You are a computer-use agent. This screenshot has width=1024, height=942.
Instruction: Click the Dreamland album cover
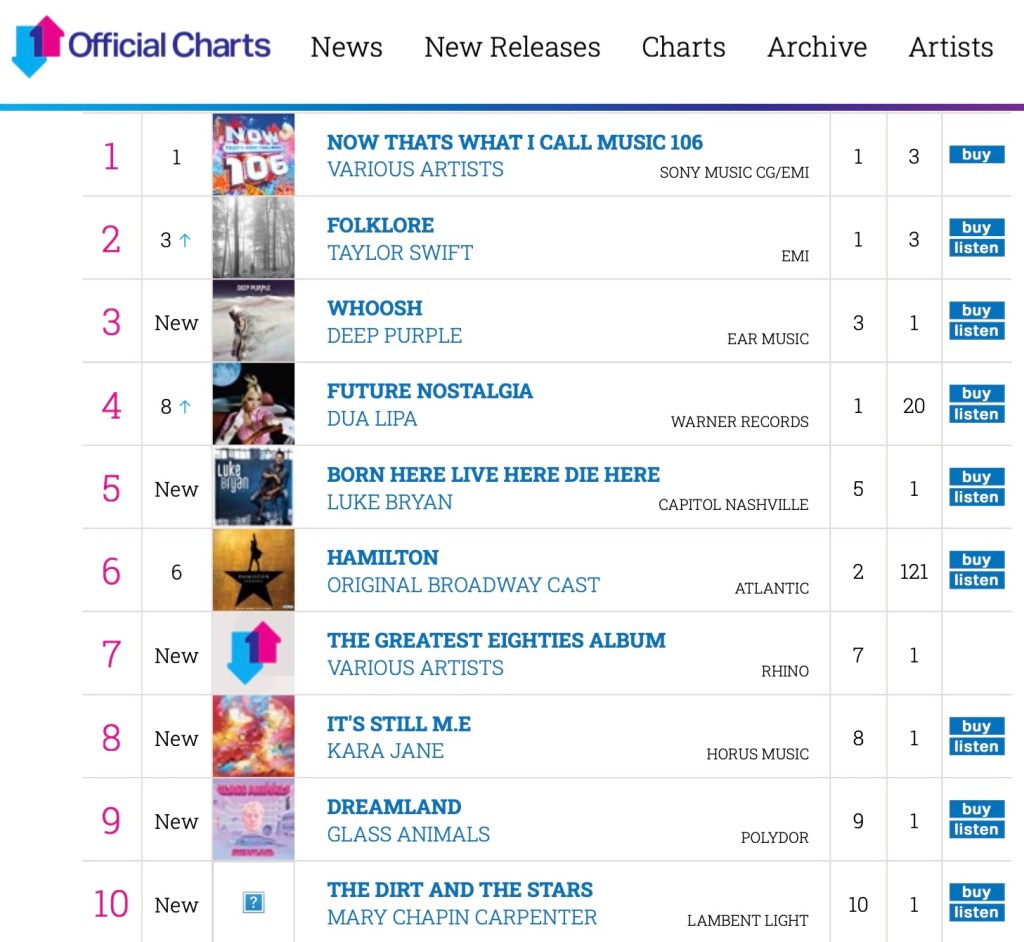pos(254,820)
